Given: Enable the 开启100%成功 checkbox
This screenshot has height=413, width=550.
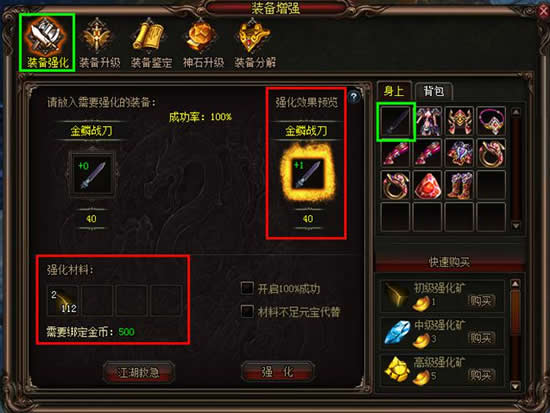Looking at the screenshot, I should point(247,288).
